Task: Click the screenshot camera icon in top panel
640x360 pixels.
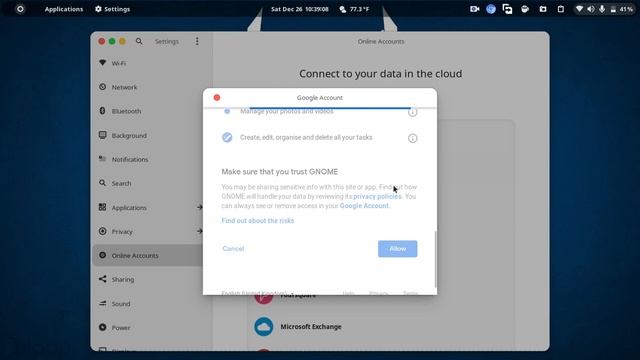Action: tap(543, 9)
